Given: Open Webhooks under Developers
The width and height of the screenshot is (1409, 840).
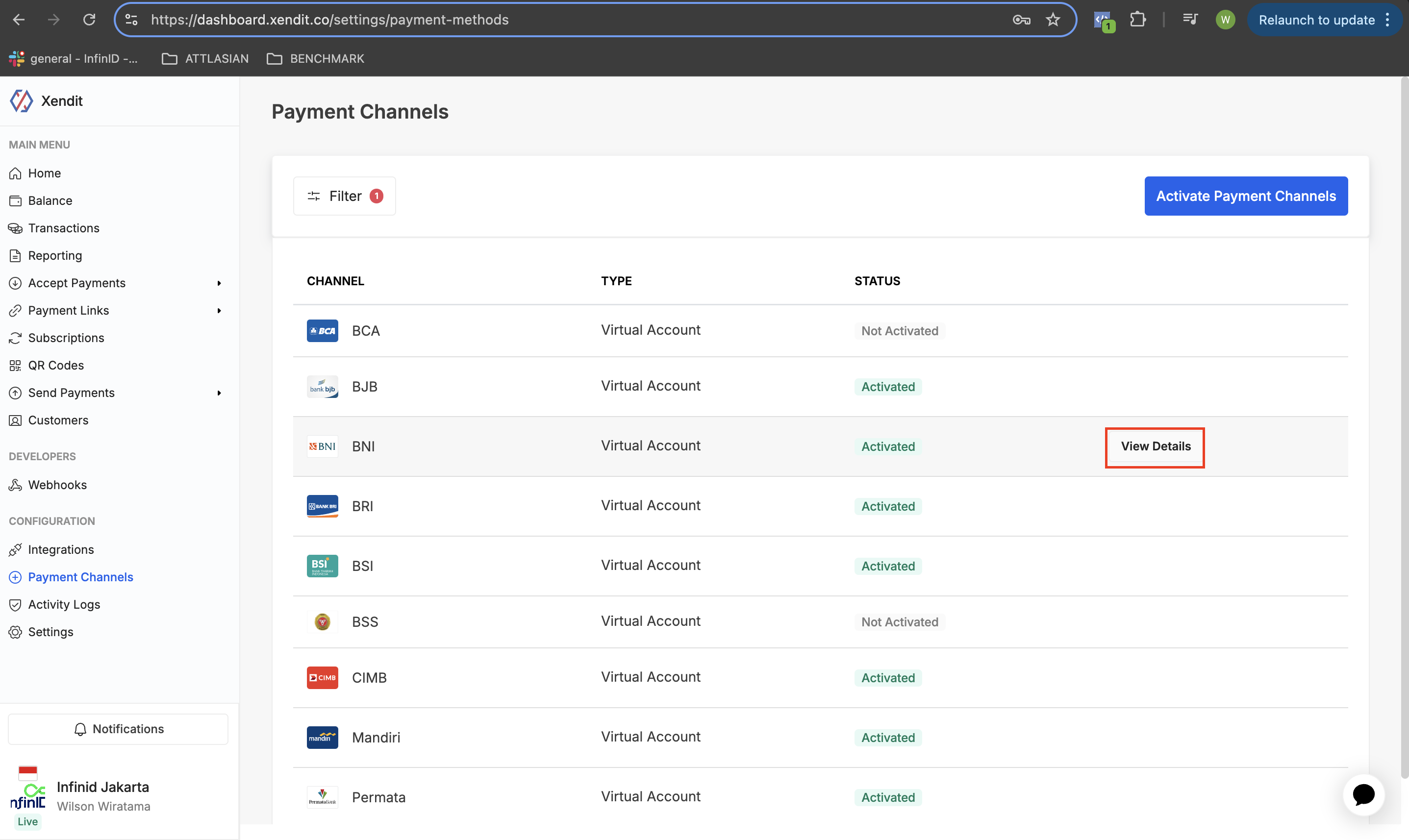Looking at the screenshot, I should click(x=57, y=485).
